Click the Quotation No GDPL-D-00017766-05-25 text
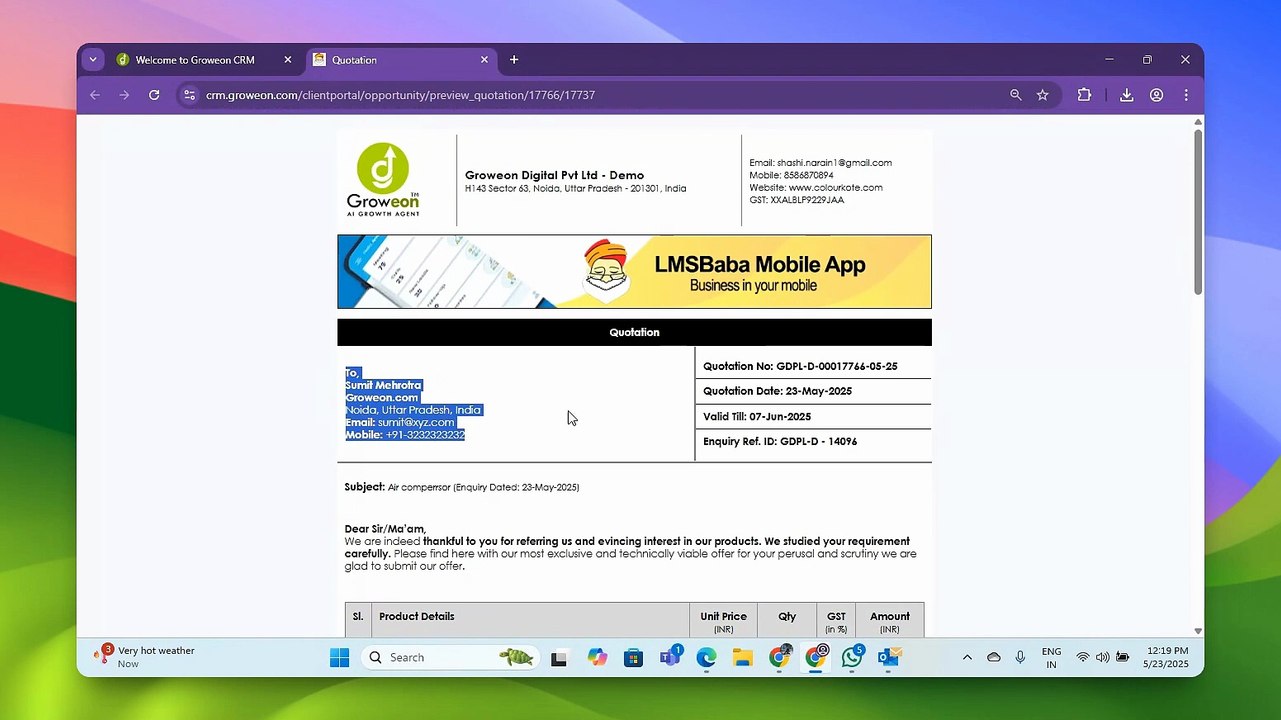 pyautogui.click(x=800, y=366)
